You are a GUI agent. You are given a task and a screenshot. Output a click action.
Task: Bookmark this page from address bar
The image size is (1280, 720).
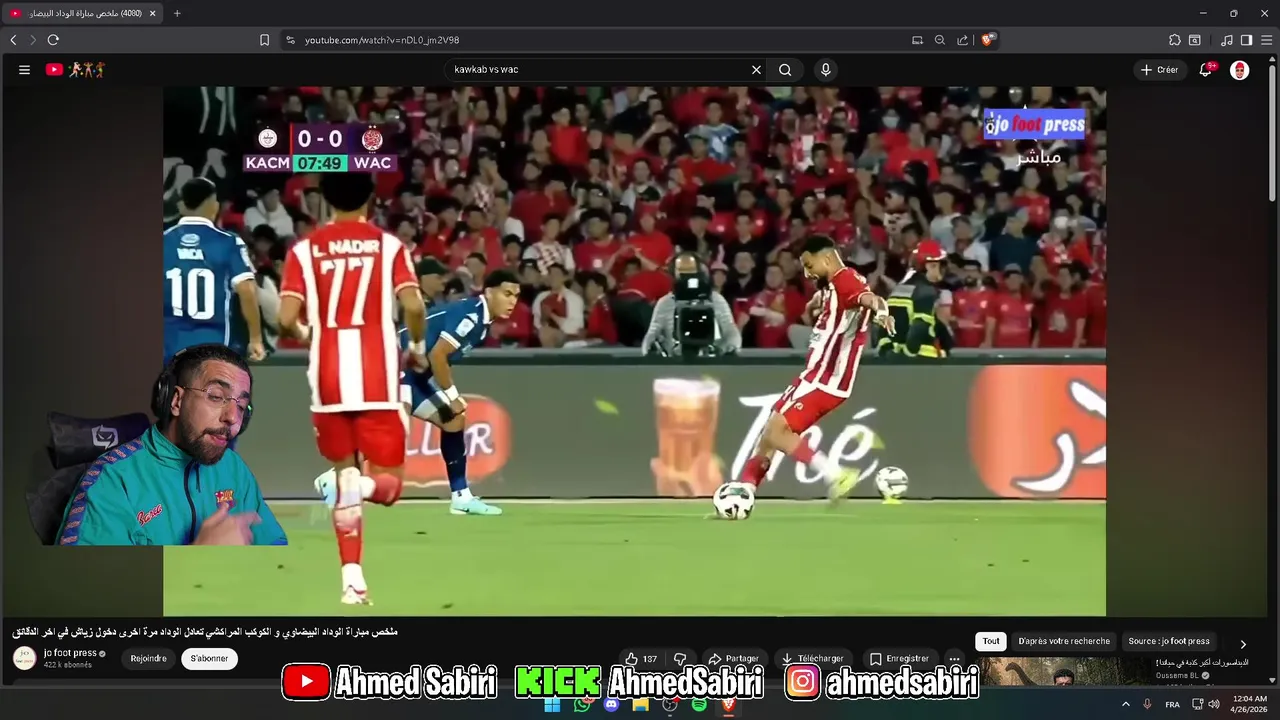tap(264, 40)
